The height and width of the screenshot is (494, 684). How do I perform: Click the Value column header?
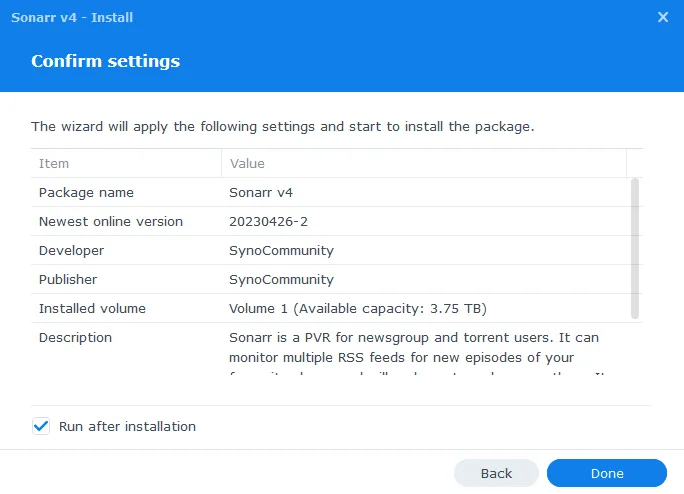click(x=247, y=163)
